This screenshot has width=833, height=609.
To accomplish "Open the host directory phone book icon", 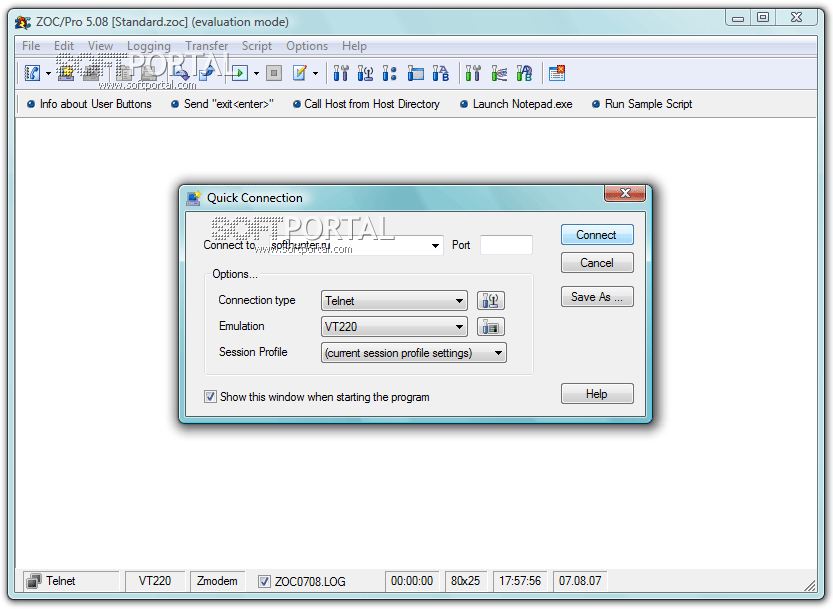I will click(32, 73).
